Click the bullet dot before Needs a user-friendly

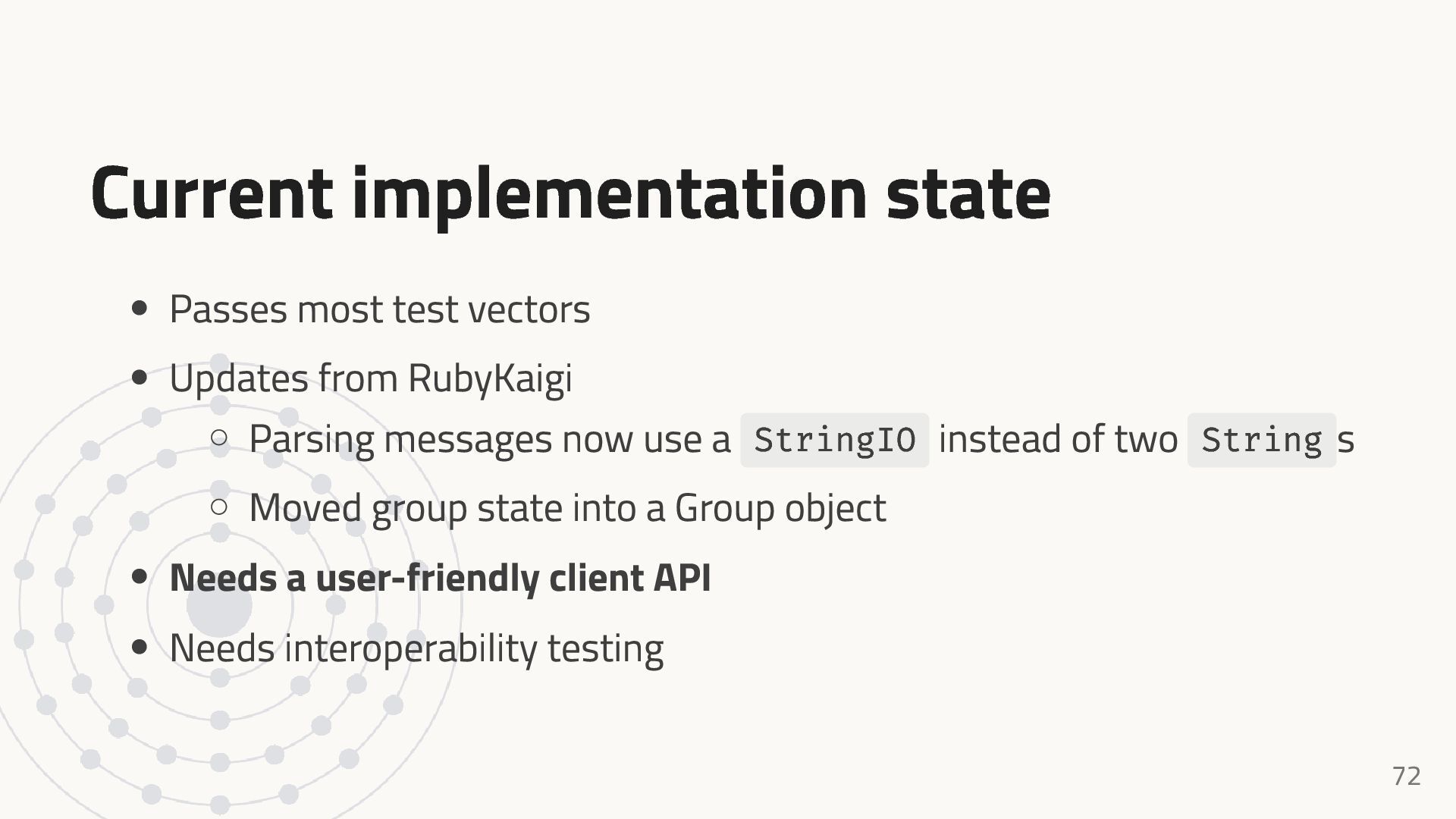pyautogui.click(x=140, y=577)
